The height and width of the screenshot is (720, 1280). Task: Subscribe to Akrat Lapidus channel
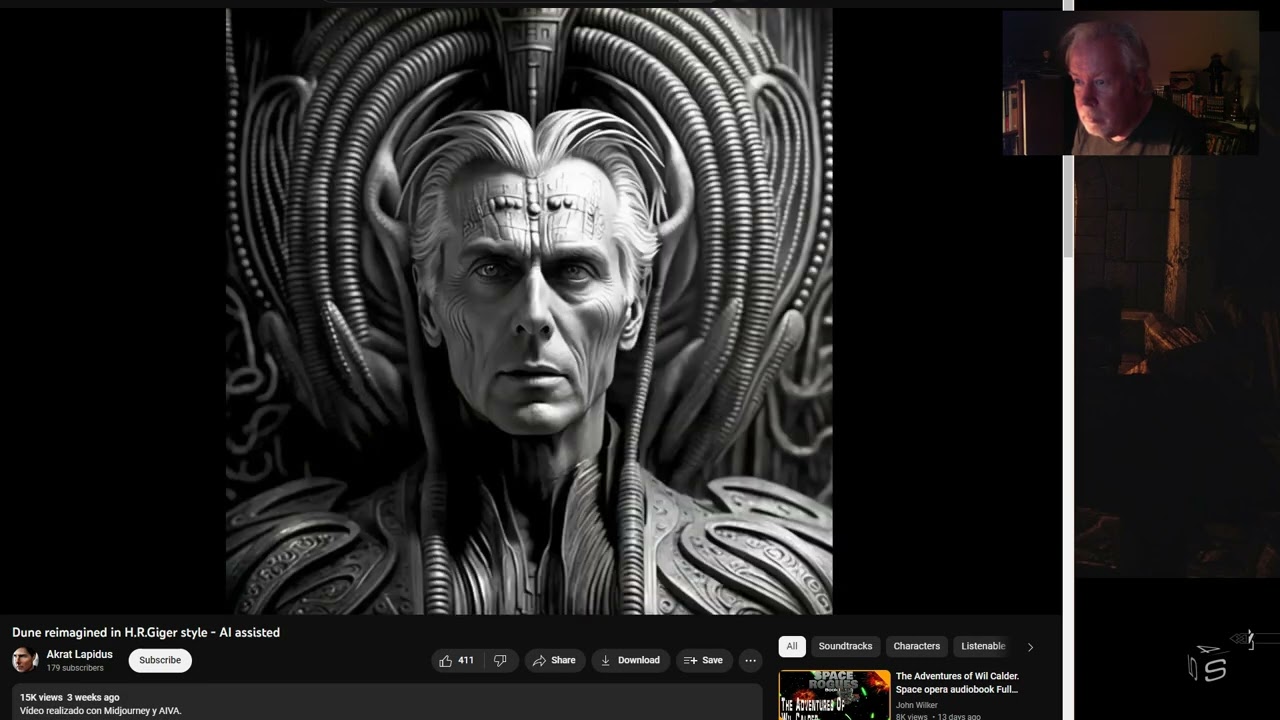click(x=160, y=660)
